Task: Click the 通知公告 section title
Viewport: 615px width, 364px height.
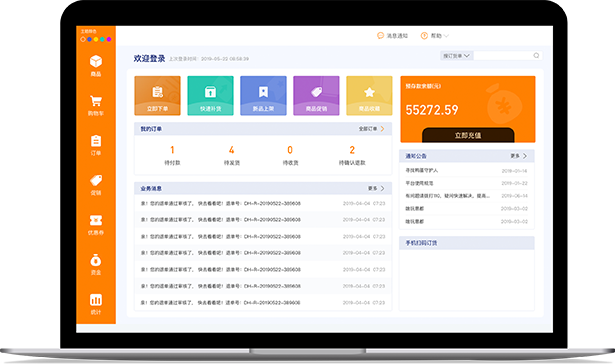Action: coord(416,156)
